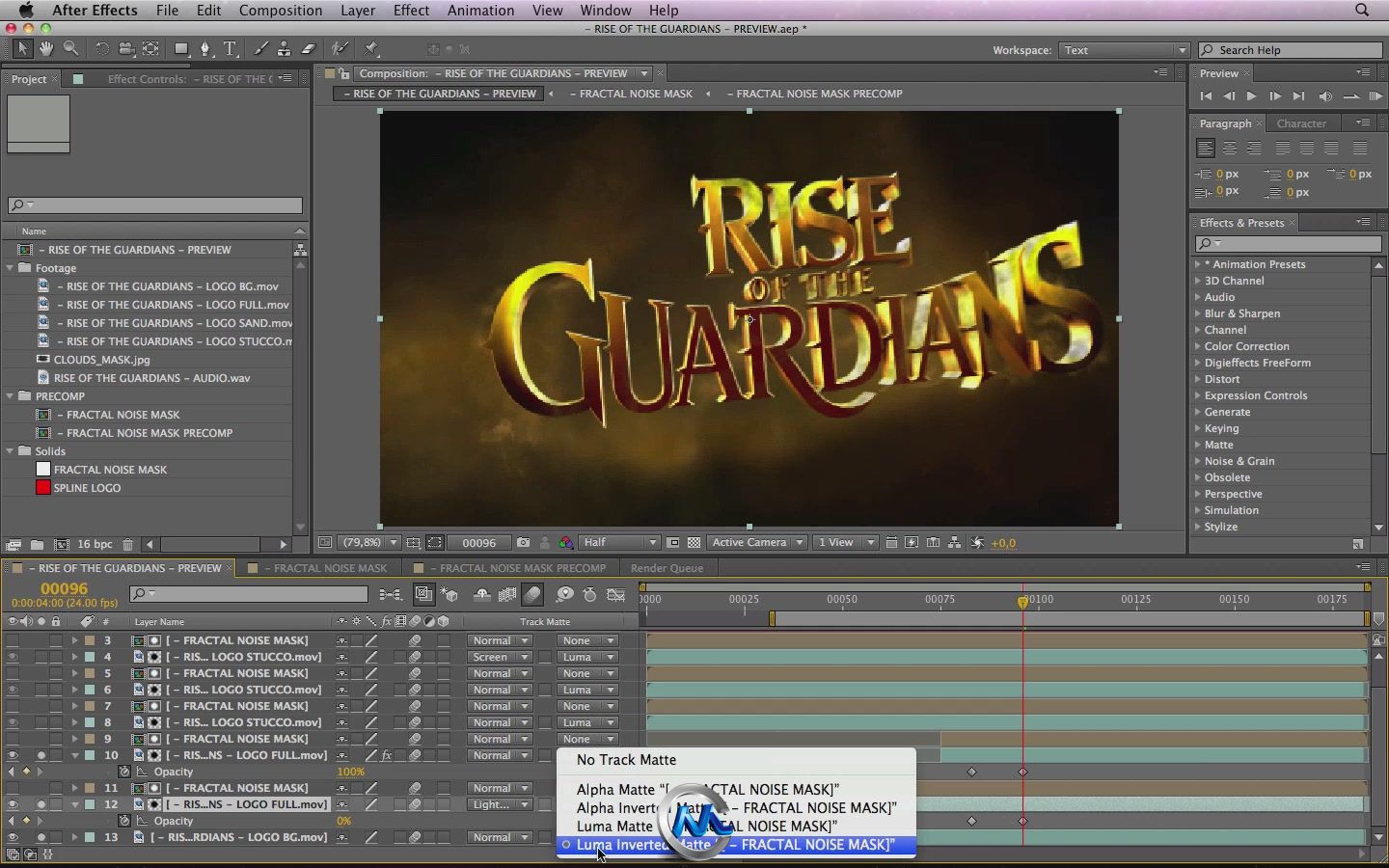The height and width of the screenshot is (868, 1389).
Task: Click Show Channel color management icon
Action: 566,543
